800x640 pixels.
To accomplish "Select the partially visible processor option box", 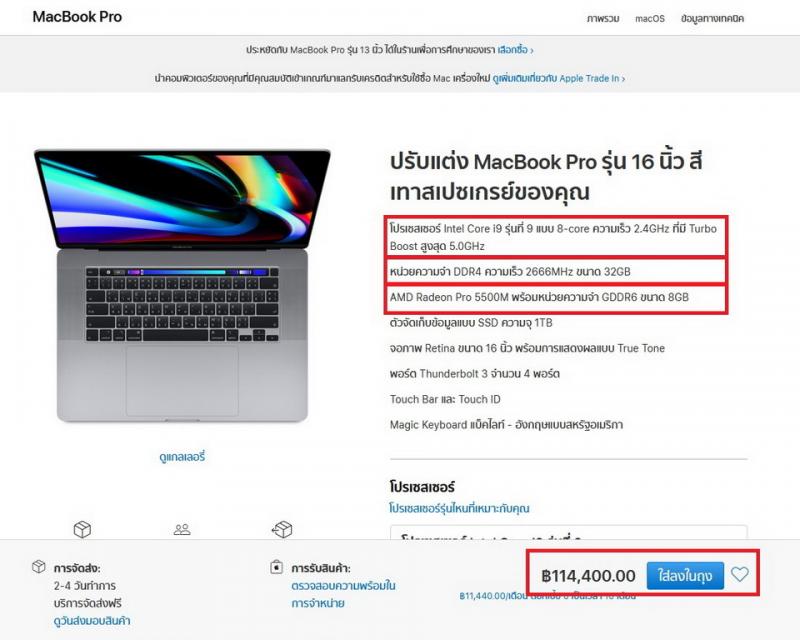I will pos(568,532).
